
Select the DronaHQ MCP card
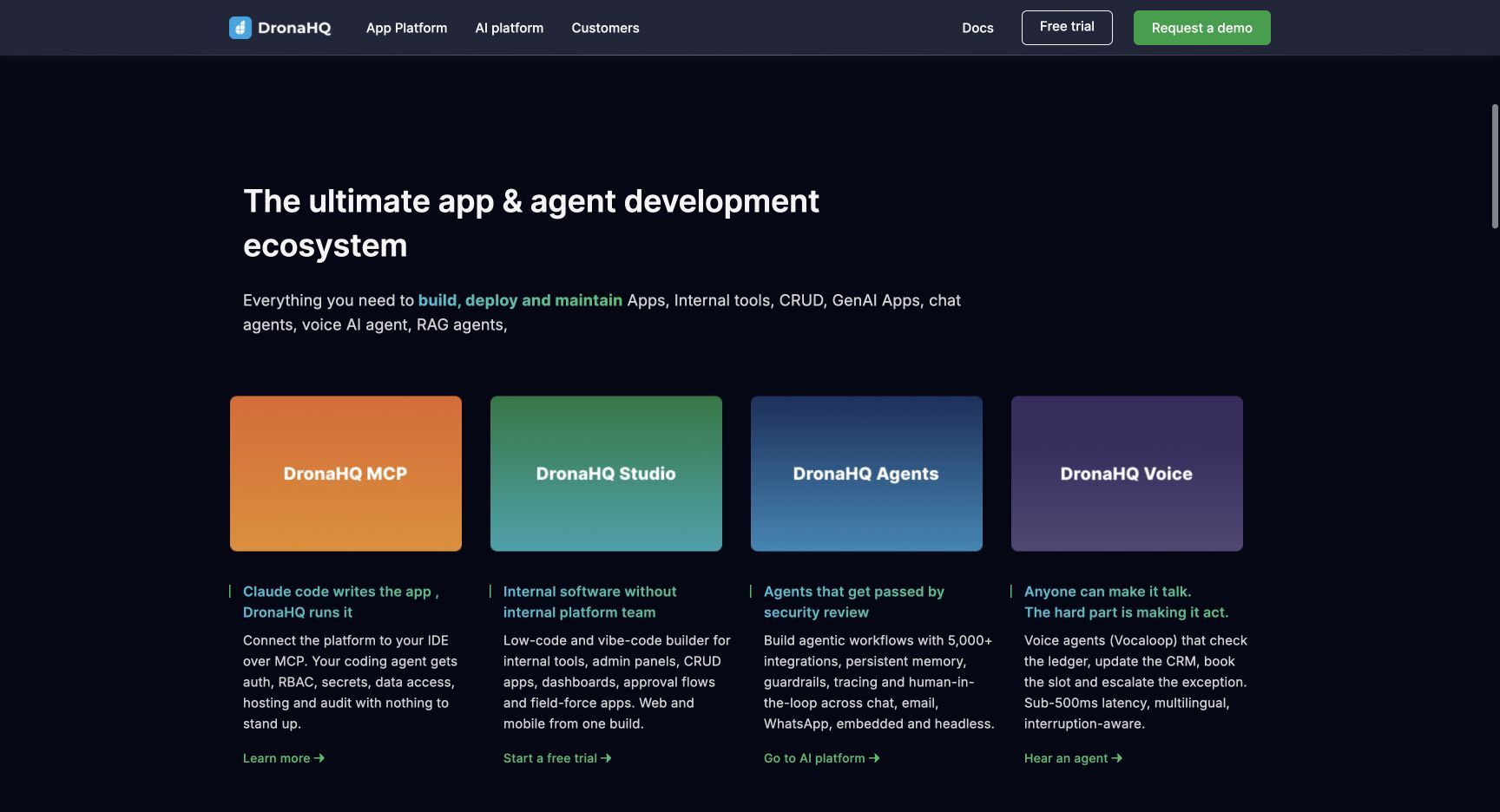coord(345,474)
